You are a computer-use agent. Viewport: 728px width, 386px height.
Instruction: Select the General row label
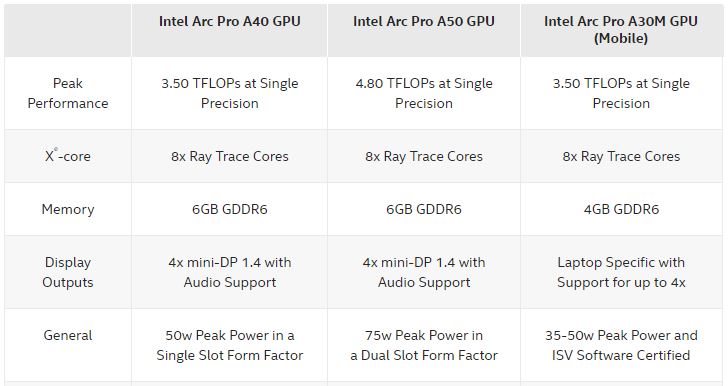pos(68,335)
